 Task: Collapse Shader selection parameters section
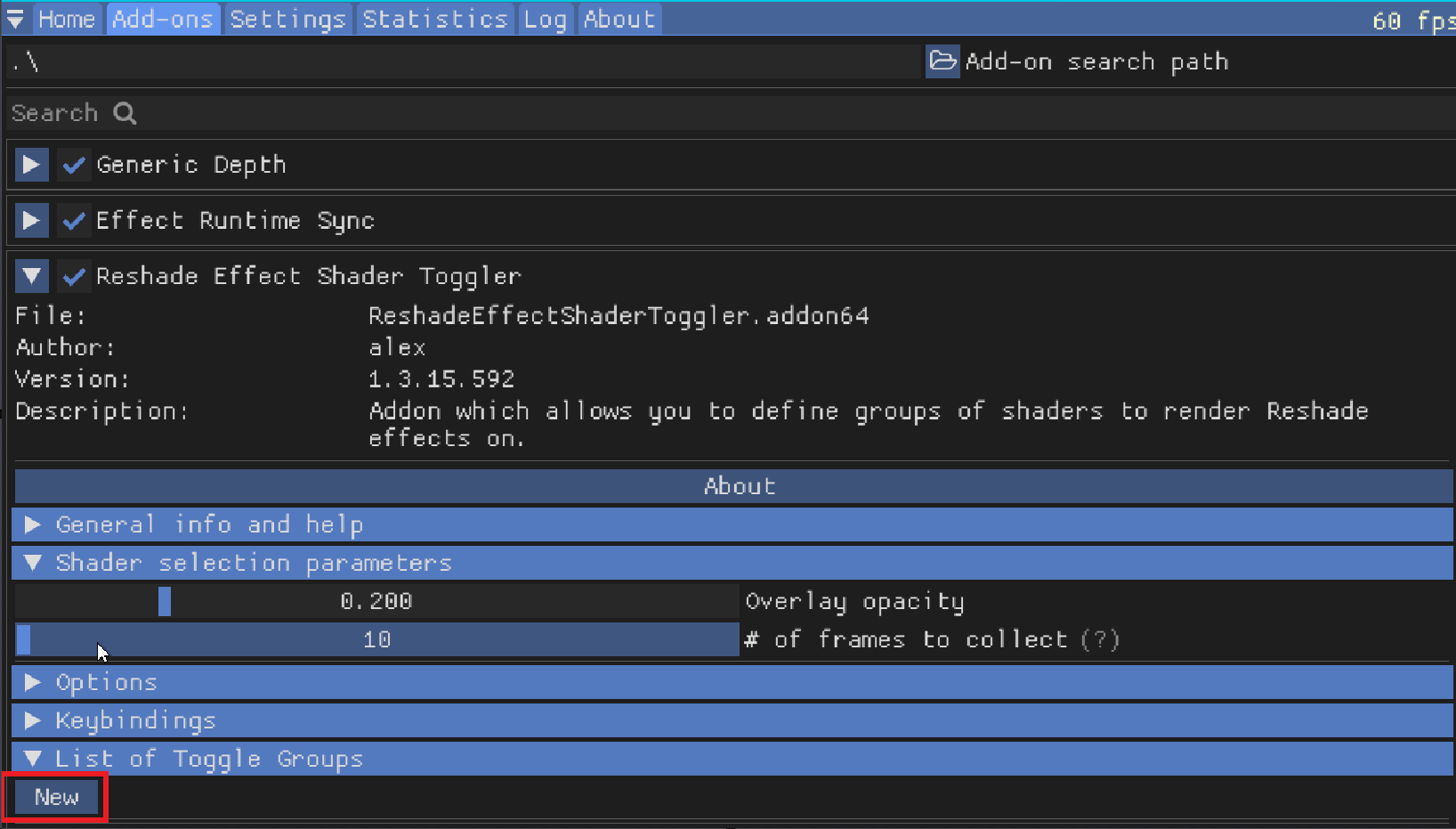pyautogui.click(x=732, y=563)
